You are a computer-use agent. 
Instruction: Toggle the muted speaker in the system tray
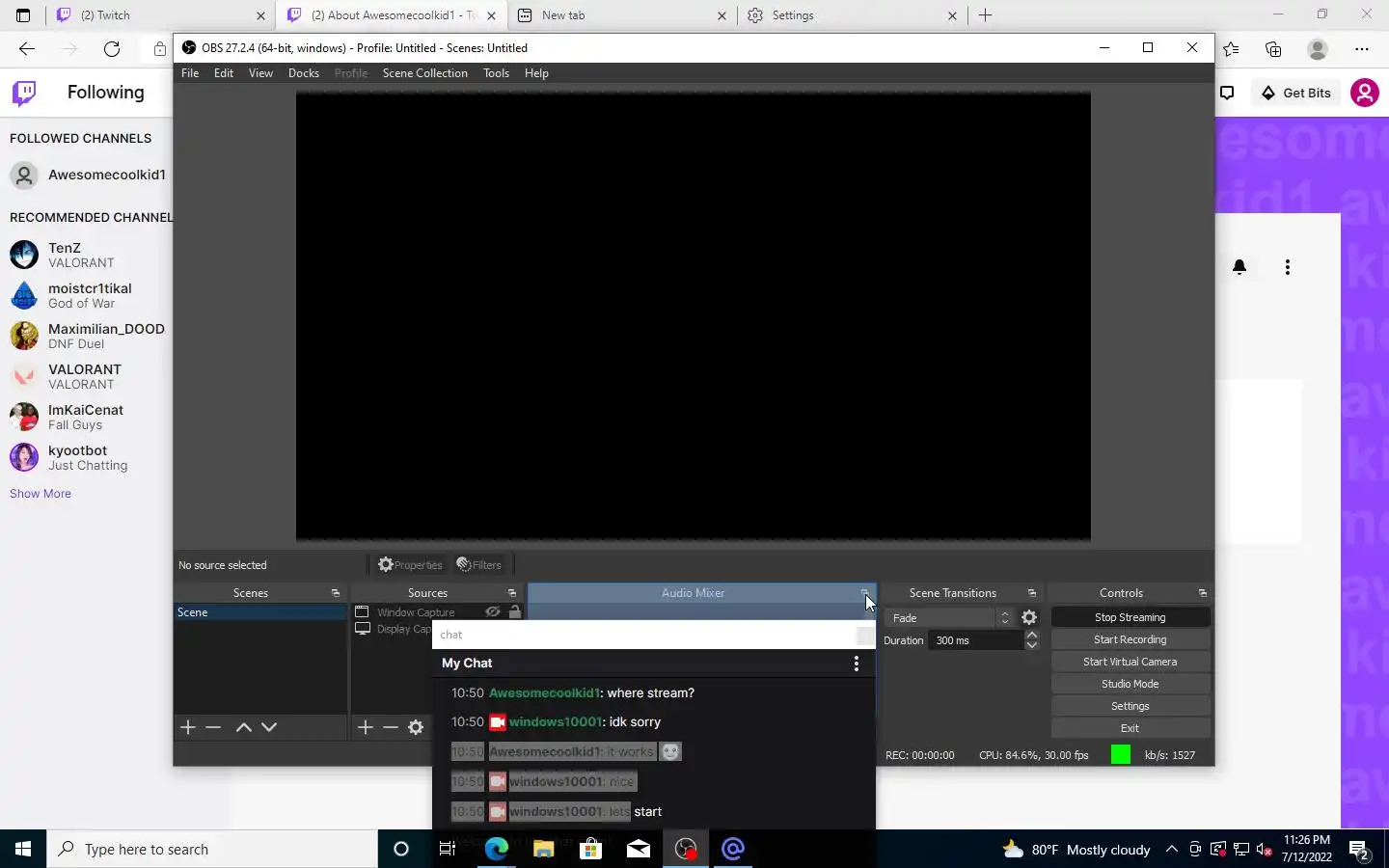[1265, 849]
